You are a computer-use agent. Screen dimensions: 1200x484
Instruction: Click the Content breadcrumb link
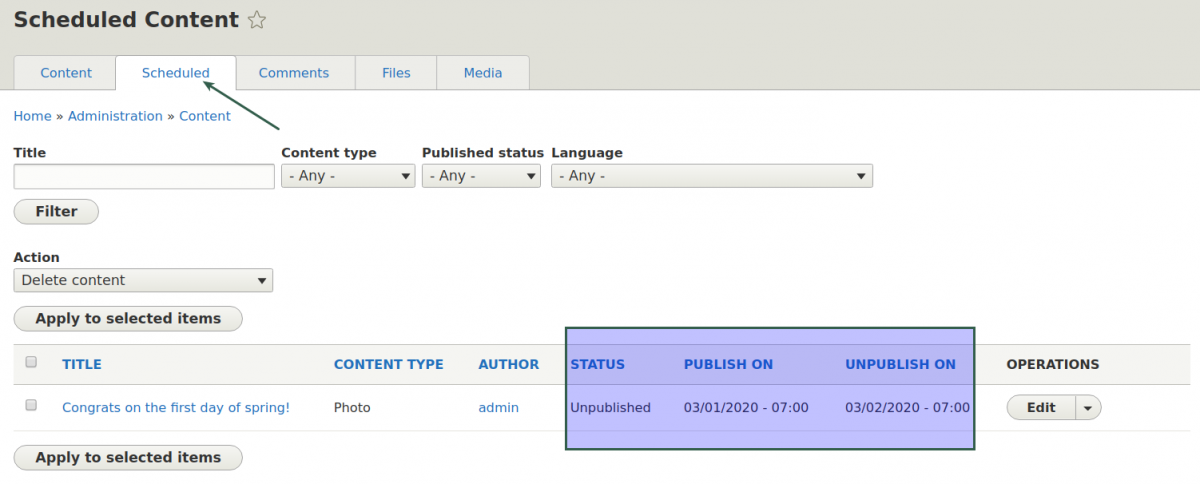[x=205, y=116]
